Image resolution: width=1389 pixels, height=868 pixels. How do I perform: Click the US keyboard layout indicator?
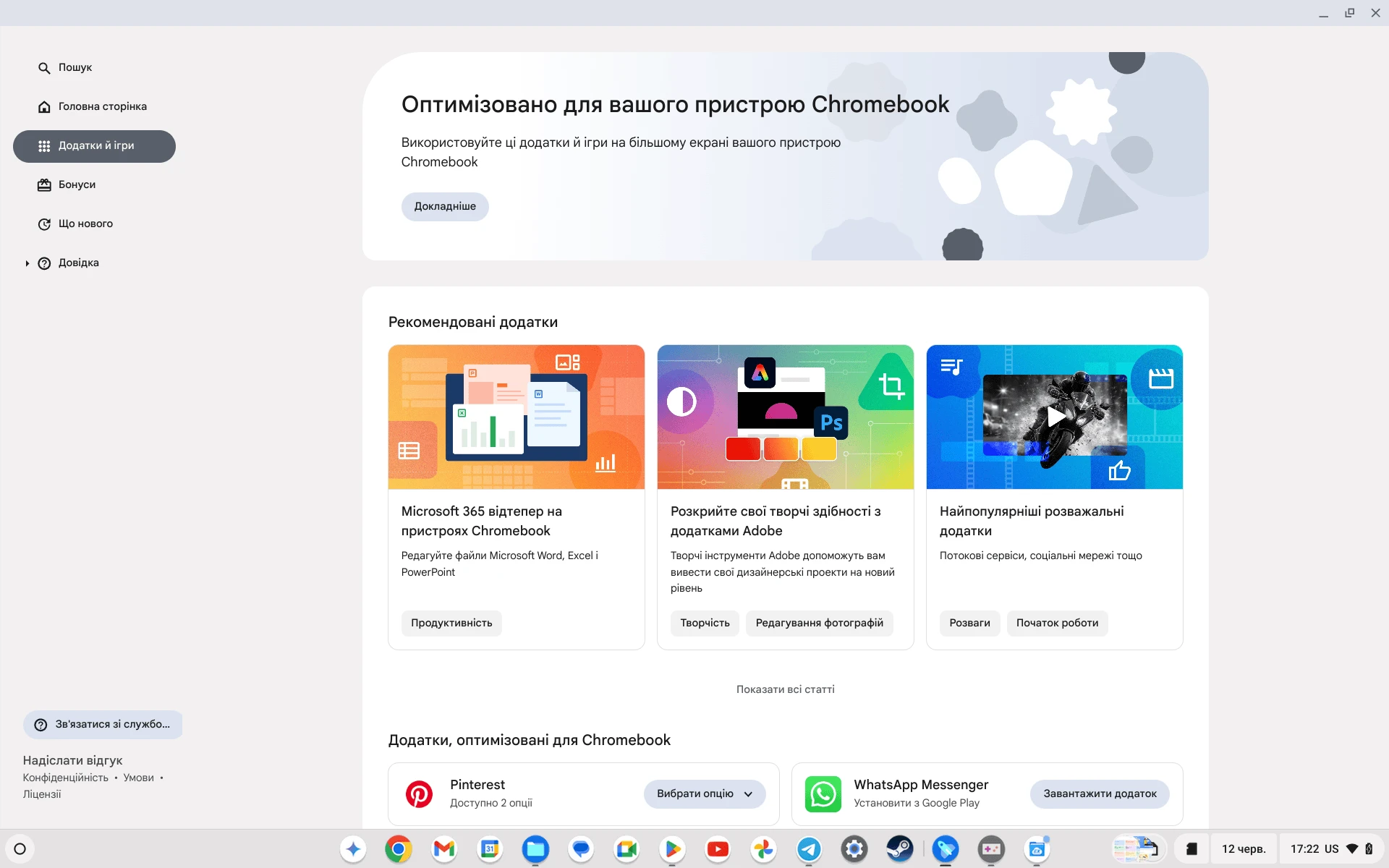coord(1331,849)
